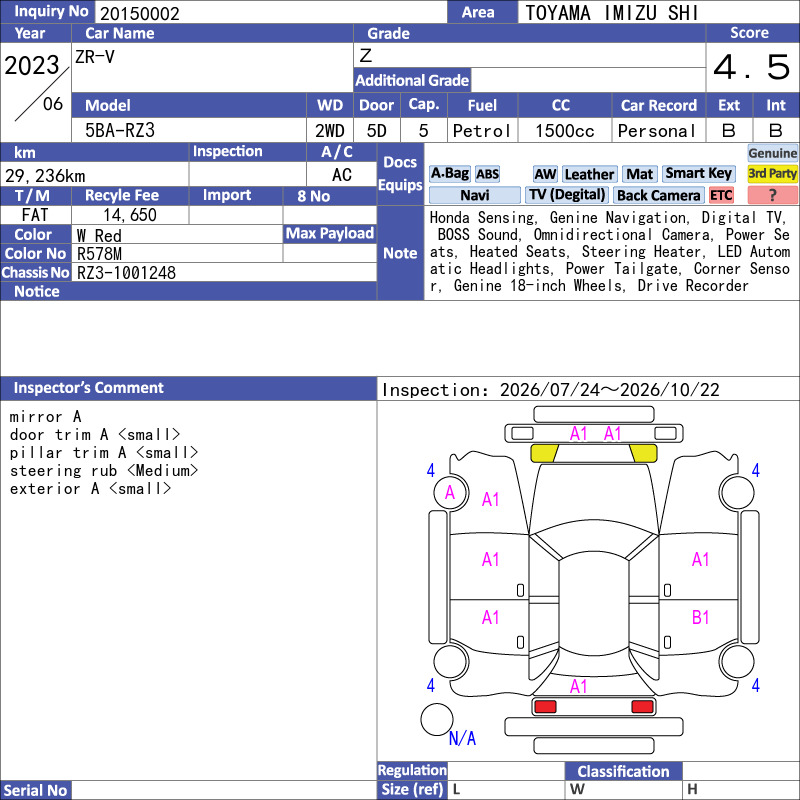Select the Smart Key badge
The width and height of the screenshot is (800, 800).
[698, 174]
